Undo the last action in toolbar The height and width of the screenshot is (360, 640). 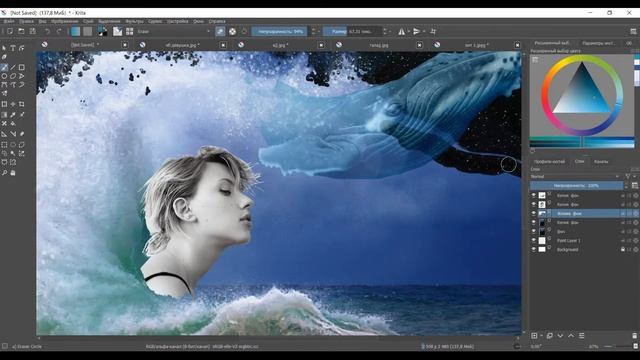pyautogui.click(x=47, y=31)
